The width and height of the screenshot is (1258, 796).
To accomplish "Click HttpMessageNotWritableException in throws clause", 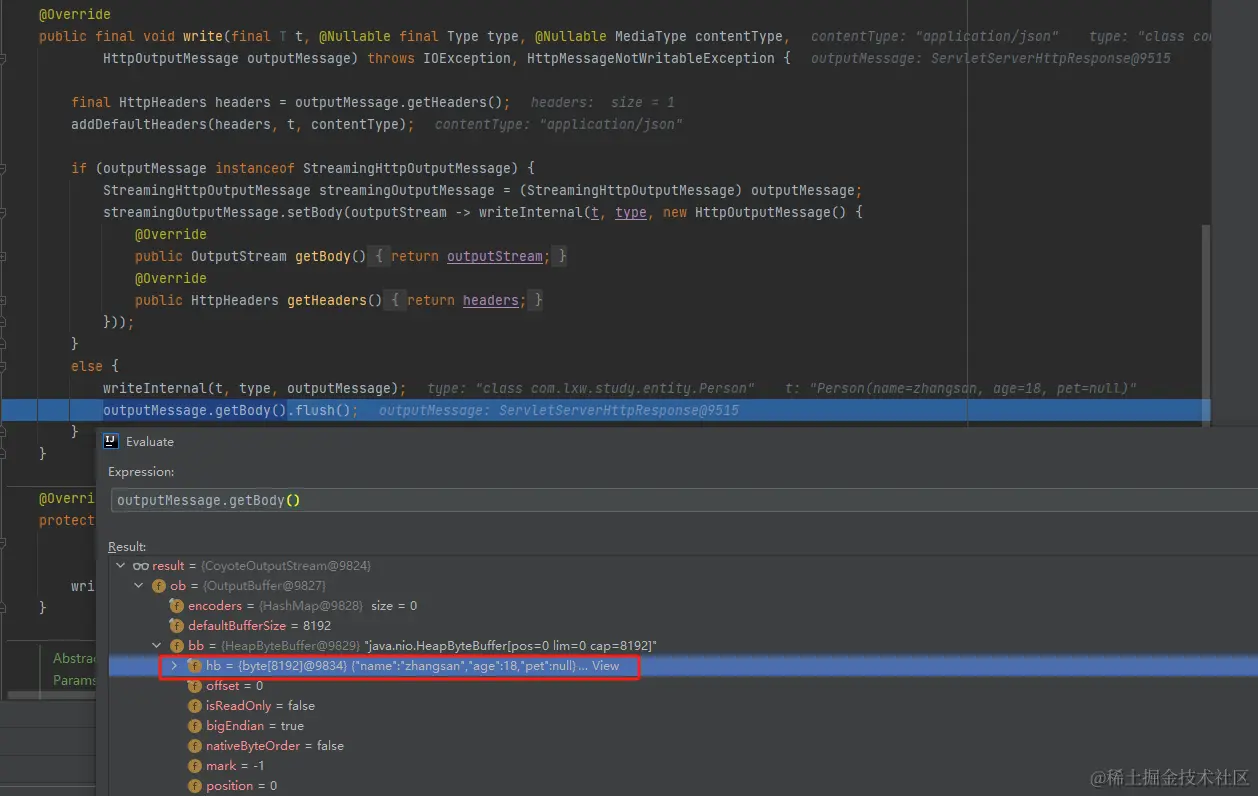I will tap(651, 58).
